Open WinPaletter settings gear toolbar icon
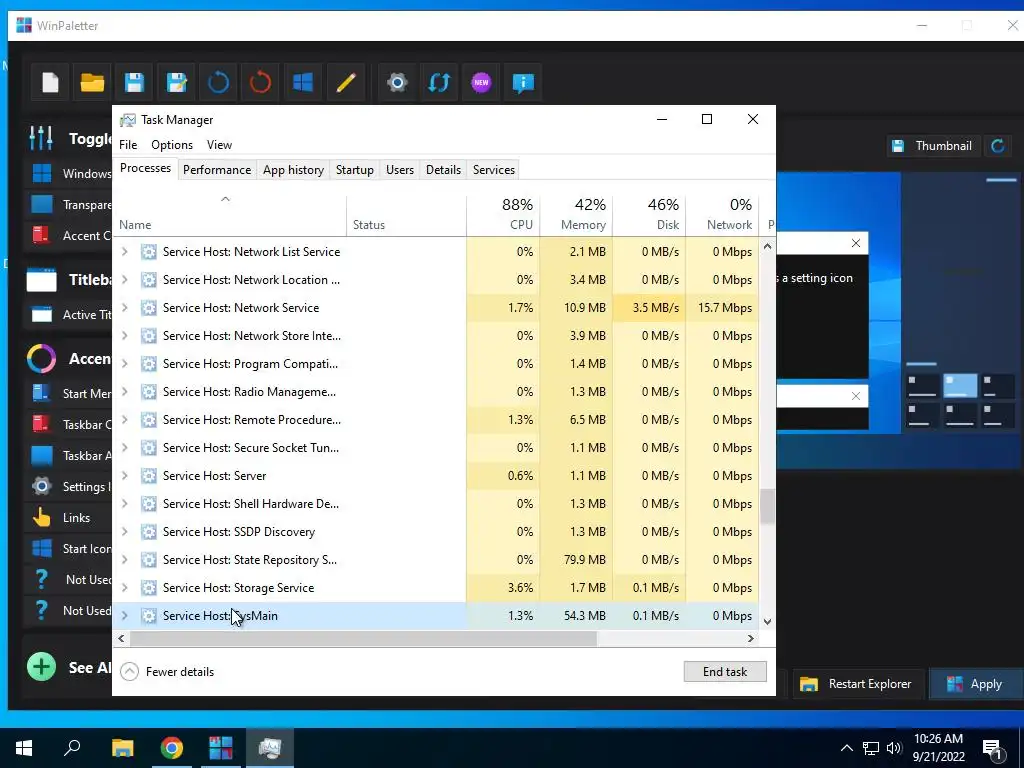The width and height of the screenshot is (1024, 768). pyautogui.click(x=397, y=82)
